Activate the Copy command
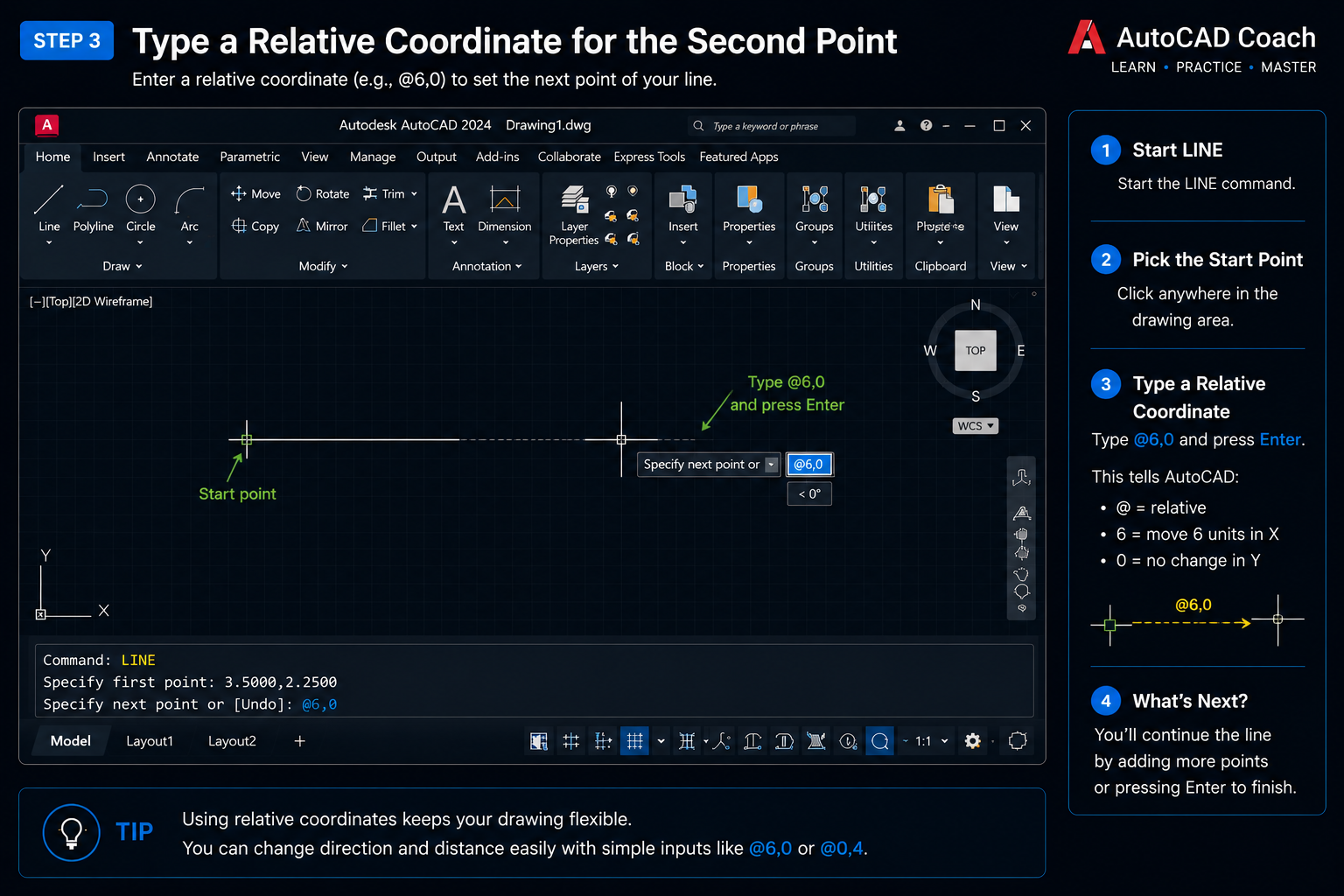1344x896 pixels. pos(255,226)
